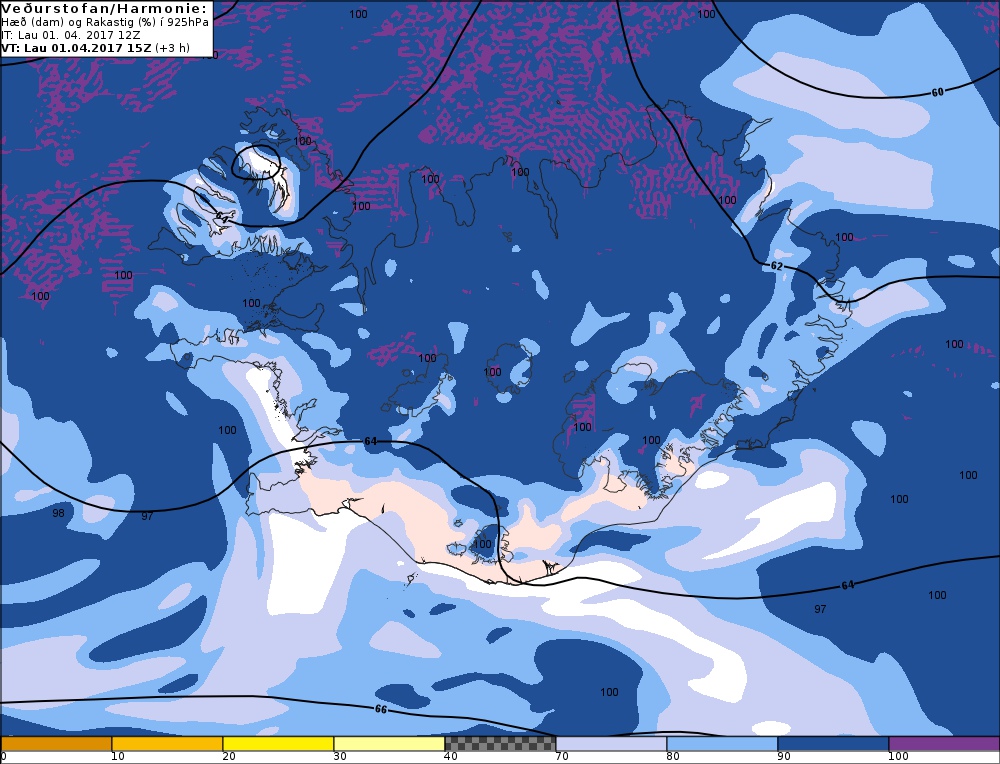Click the '66' contour label
The height and width of the screenshot is (764, 1000).
381,709
